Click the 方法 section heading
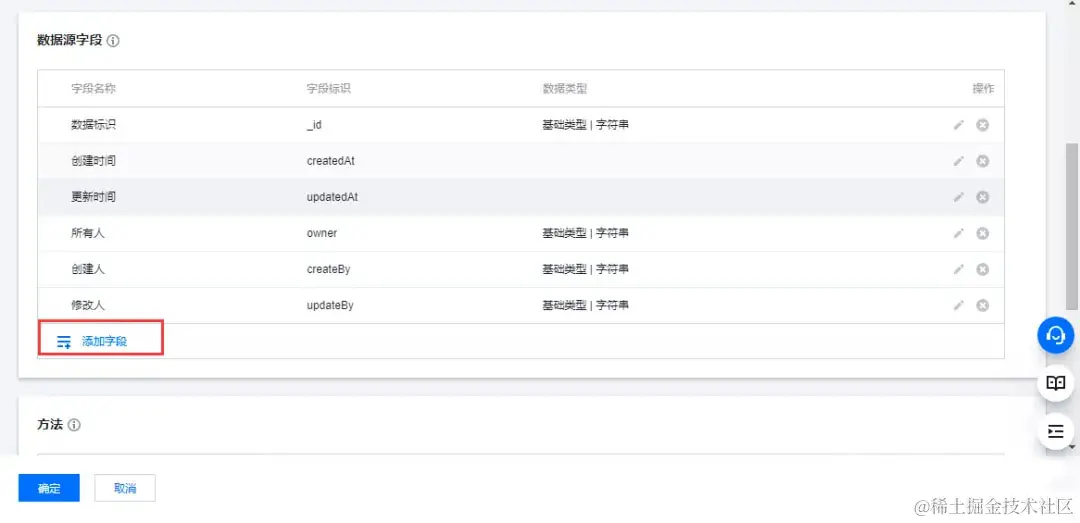 click(x=50, y=425)
